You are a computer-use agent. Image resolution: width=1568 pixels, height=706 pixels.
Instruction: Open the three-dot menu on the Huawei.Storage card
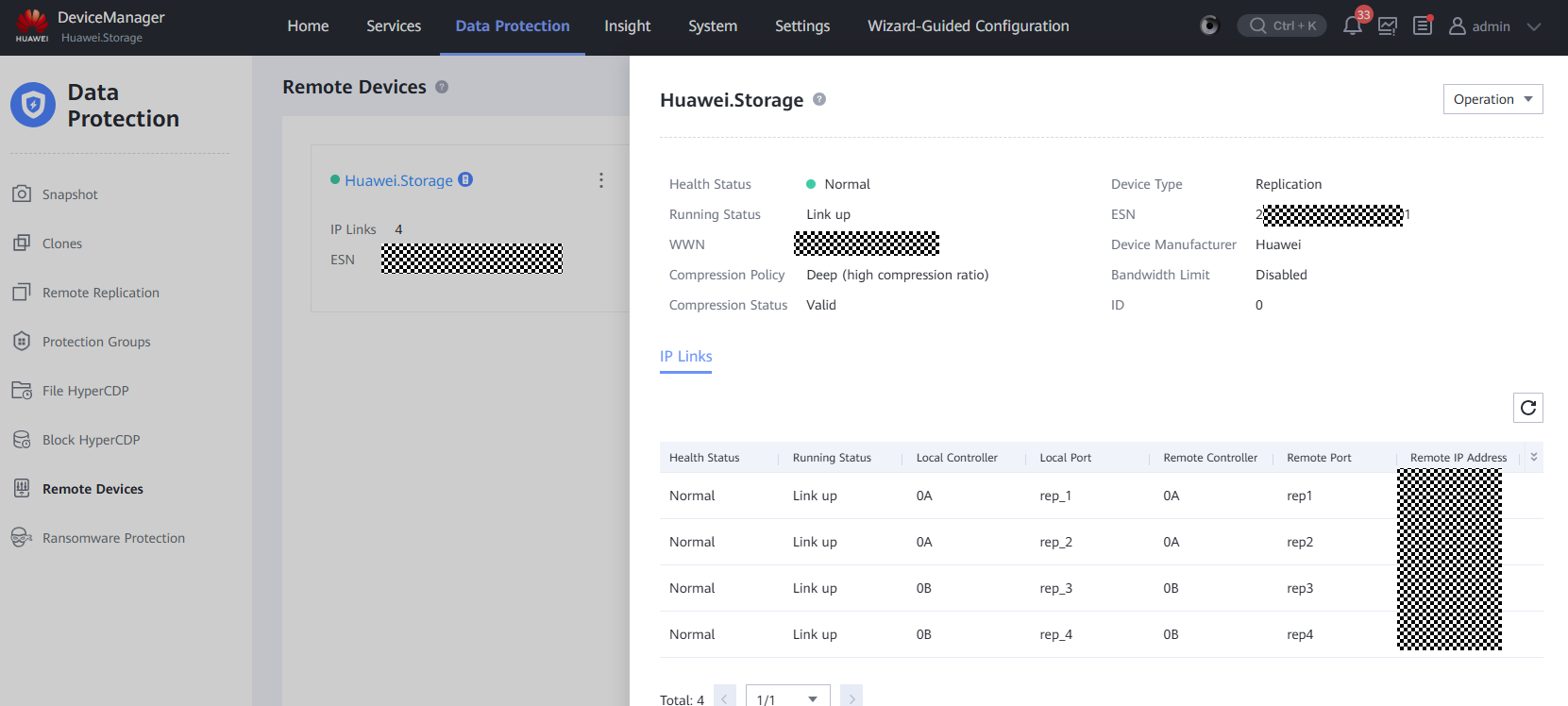click(x=600, y=180)
